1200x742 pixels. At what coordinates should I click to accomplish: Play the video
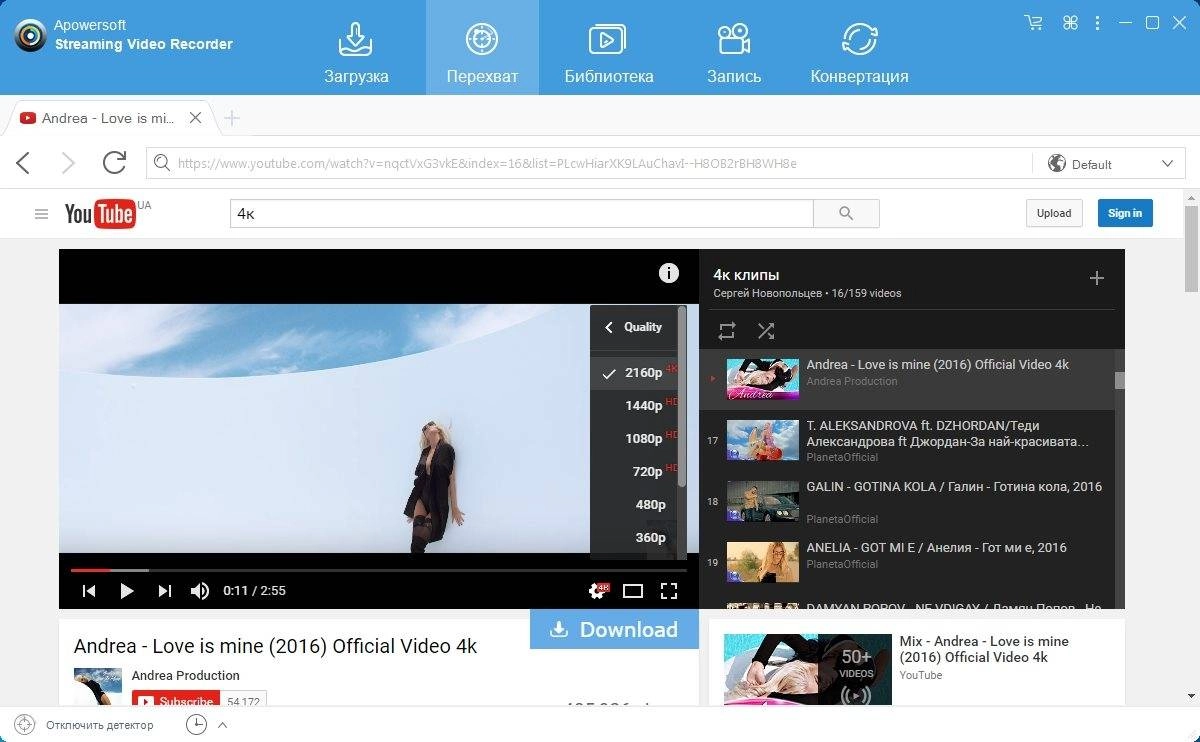127,591
